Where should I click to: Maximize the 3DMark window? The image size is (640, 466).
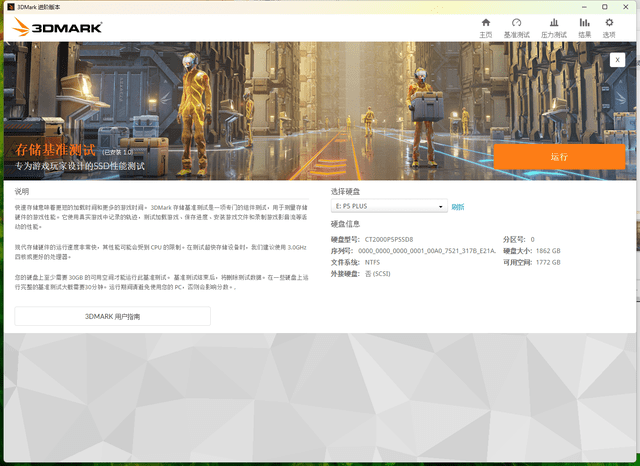604,7
